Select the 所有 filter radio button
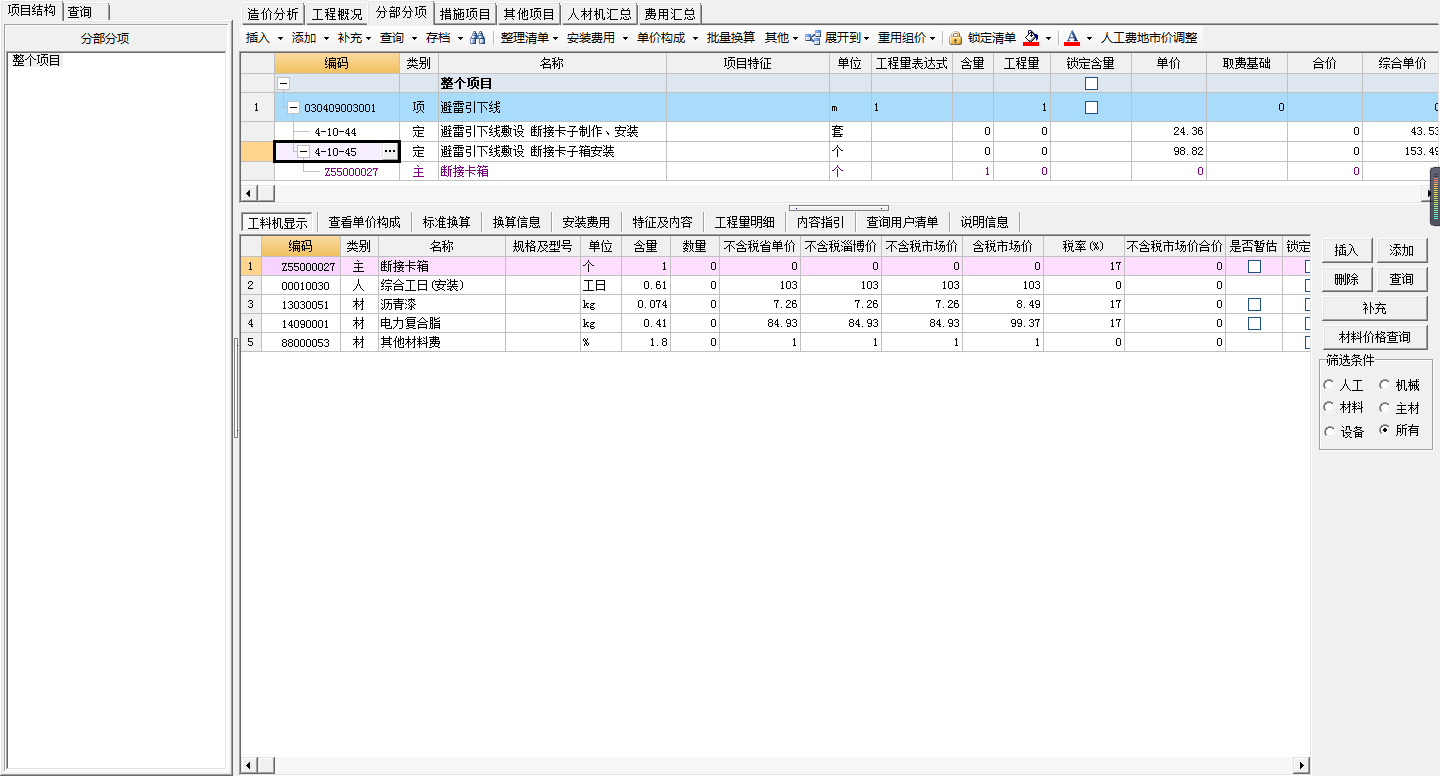Screen dimensions: 1440x776 point(1385,431)
